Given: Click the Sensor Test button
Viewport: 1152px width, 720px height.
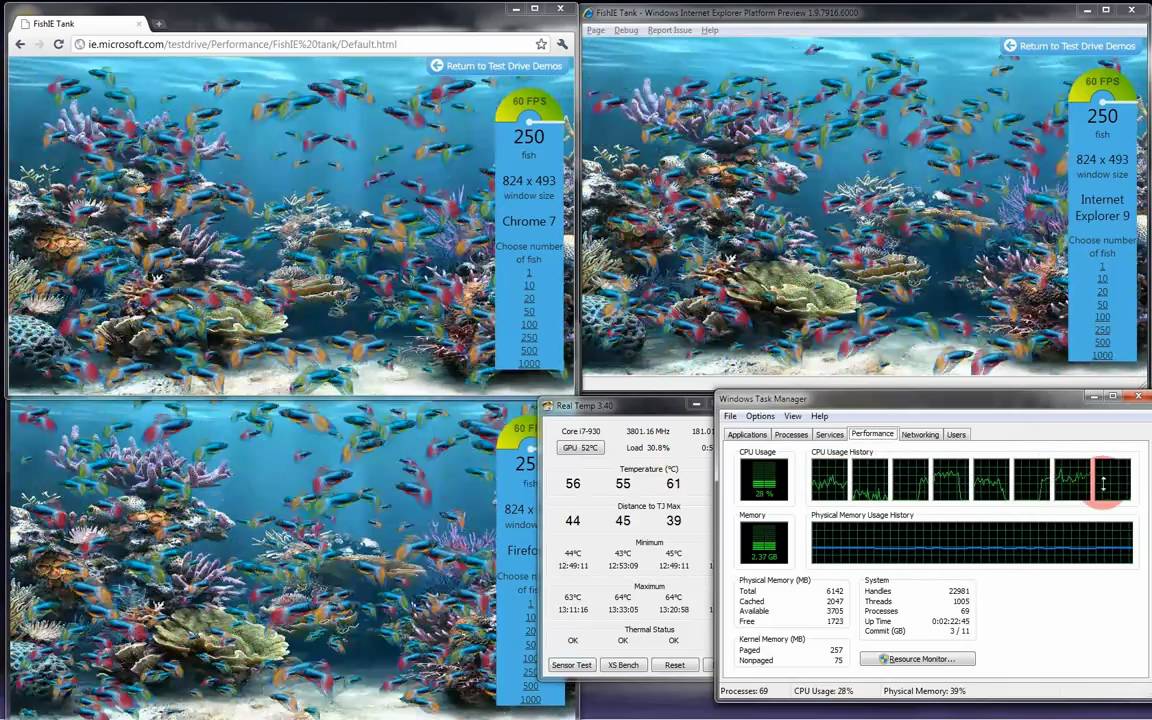Looking at the screenshot, I should pyautogui.click(x=572, y=665).
